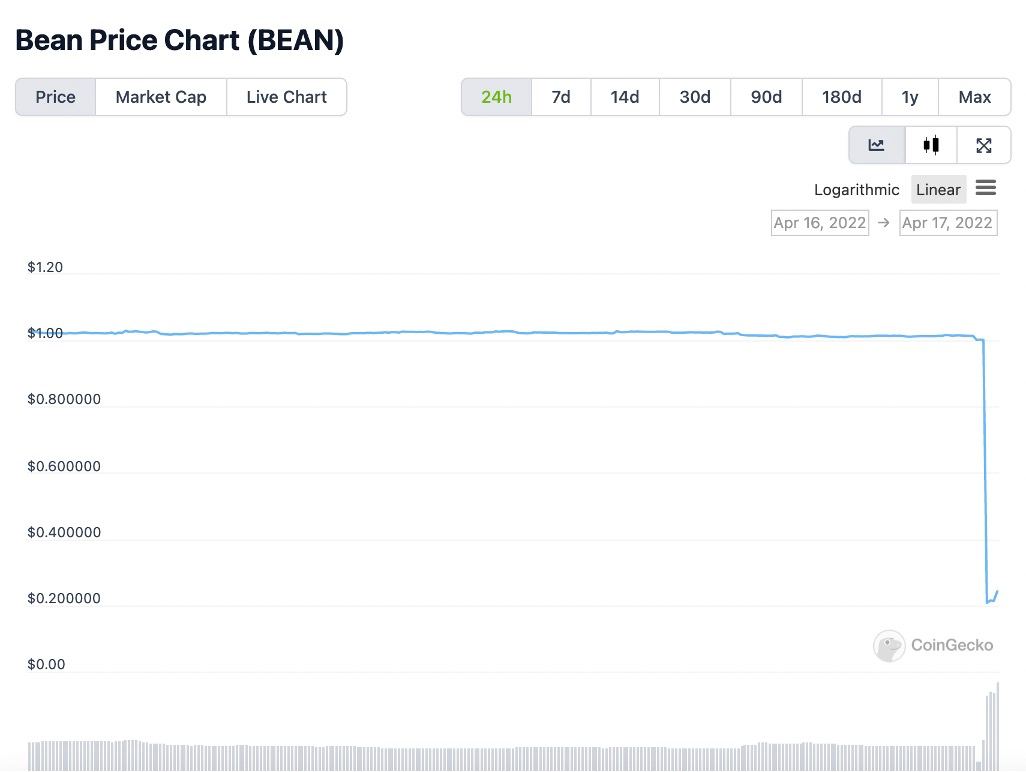Select the 24h time range
Image resolution: width=1026 pixels, height=772 pixels.
tap(497, 97)
